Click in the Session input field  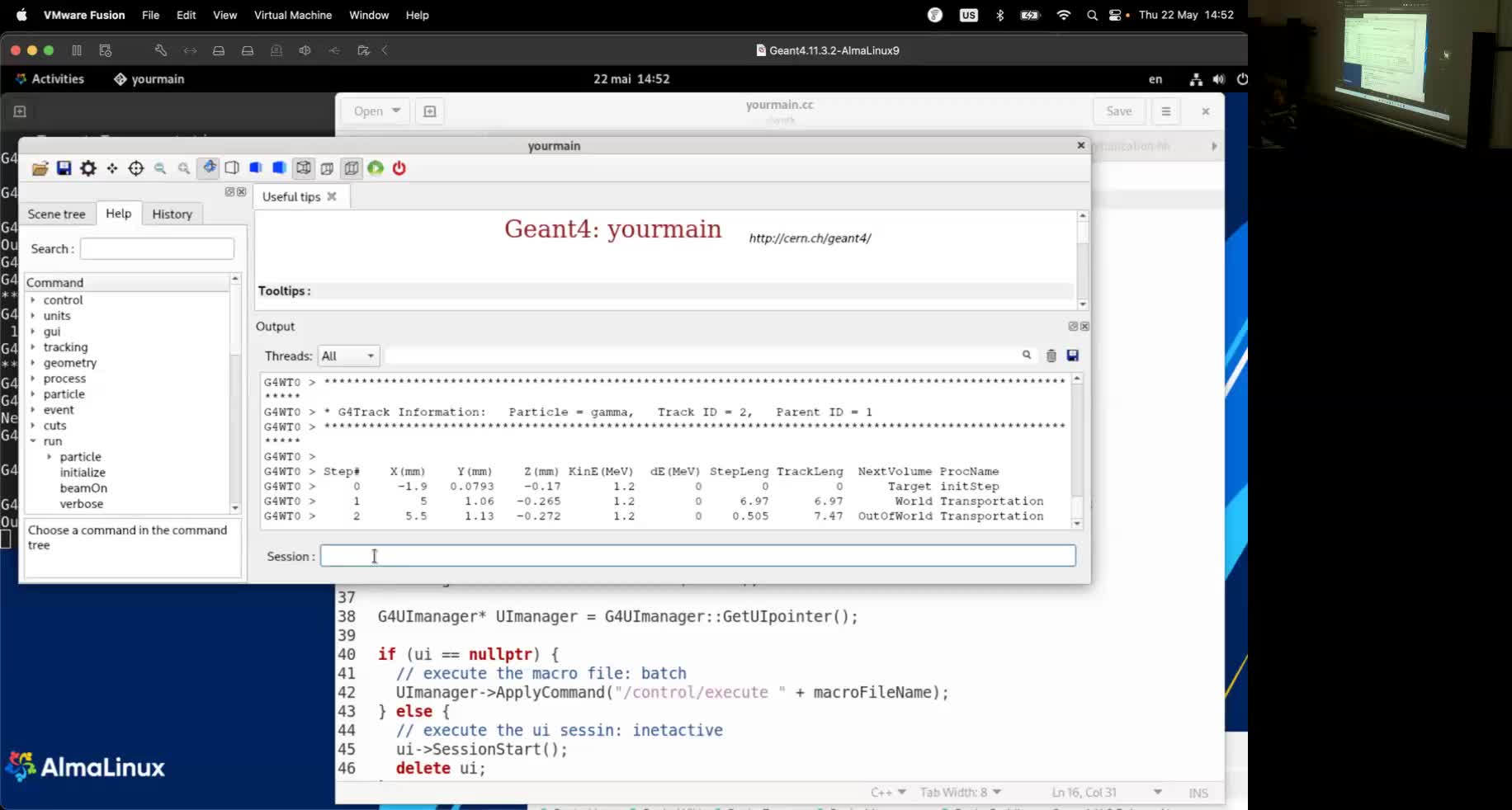point(697,556)
